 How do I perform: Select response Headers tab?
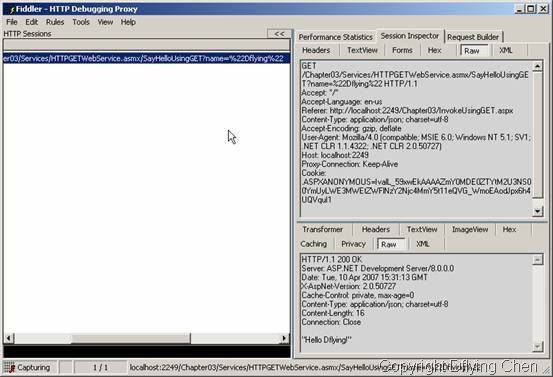[x=376, y=229]
